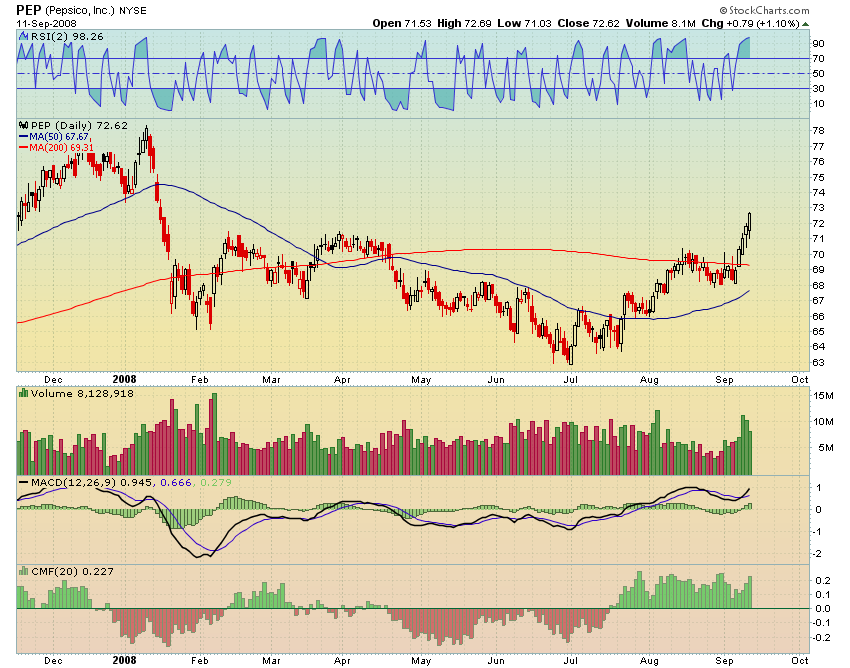Image resolution: width=850 pixels, height=668 pixels.
Task: Click the "MACD(12,26,9) 0.945" indicator label
Action: pos(92,482)
